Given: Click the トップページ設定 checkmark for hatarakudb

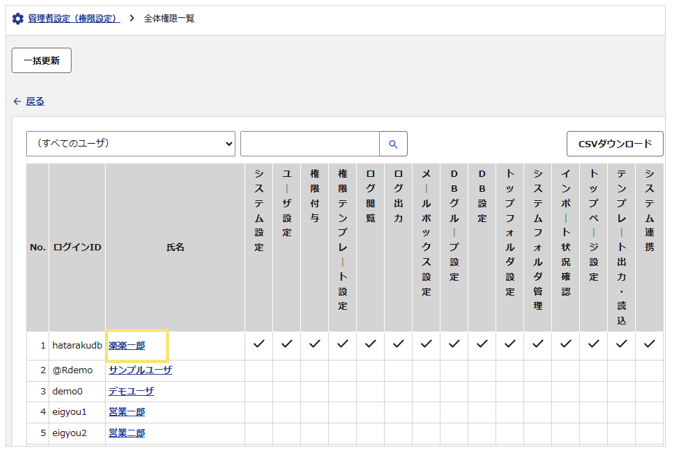Looking at the screenshot, I should tap(594, 344).
